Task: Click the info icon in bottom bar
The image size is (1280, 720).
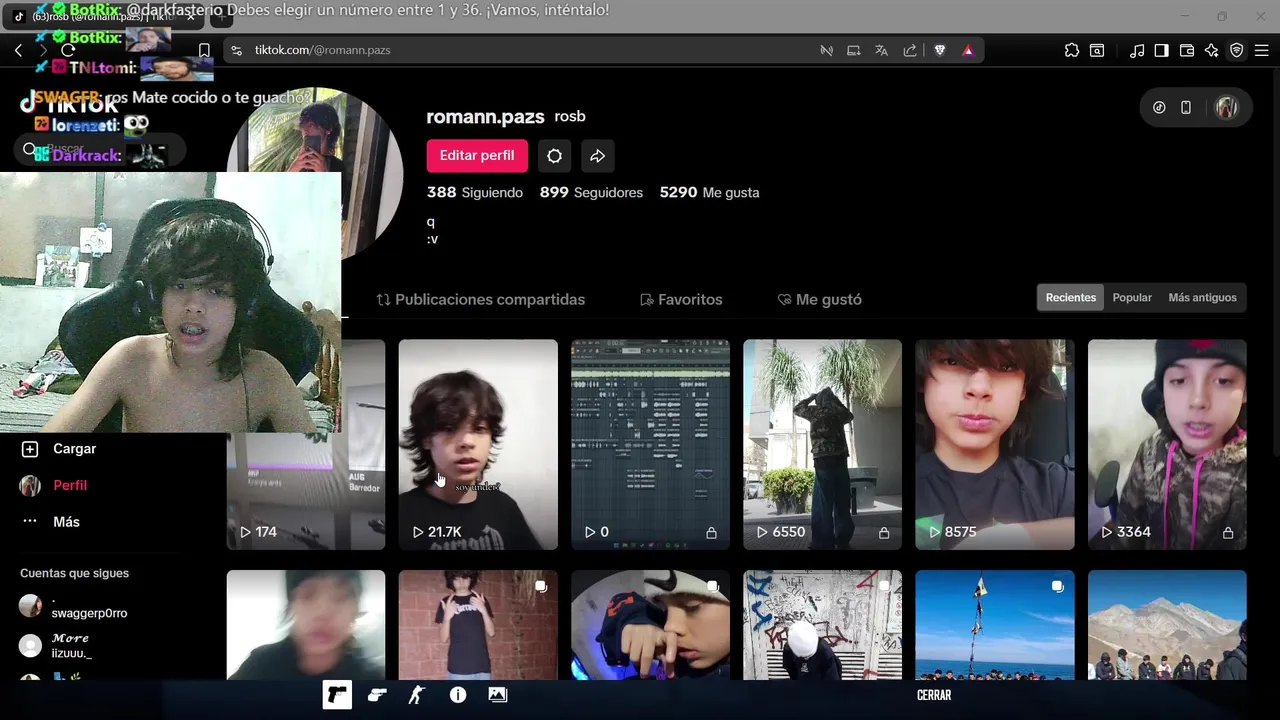Action: pos(458,695)
